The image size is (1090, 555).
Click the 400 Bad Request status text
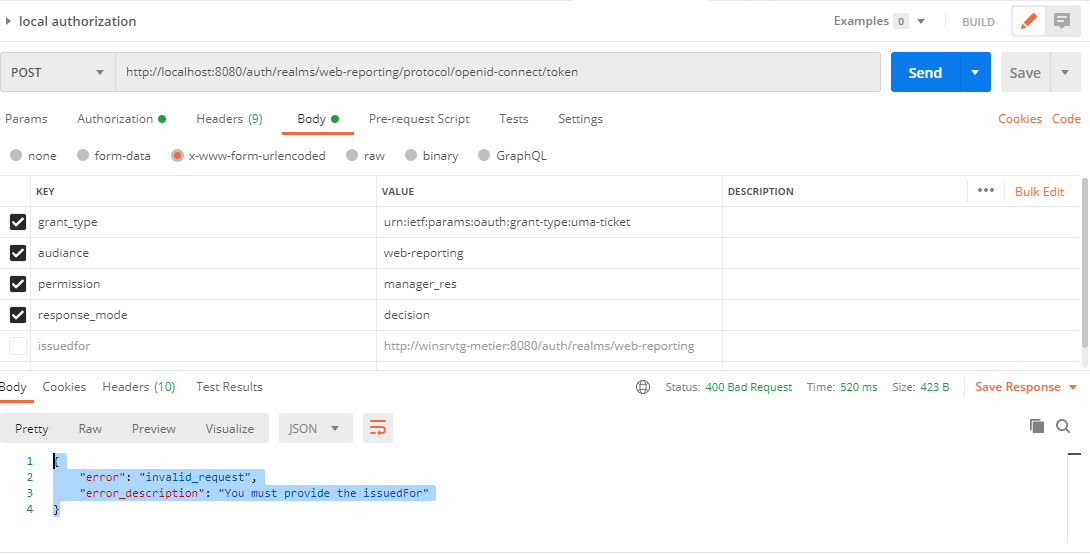pos(749,387)
